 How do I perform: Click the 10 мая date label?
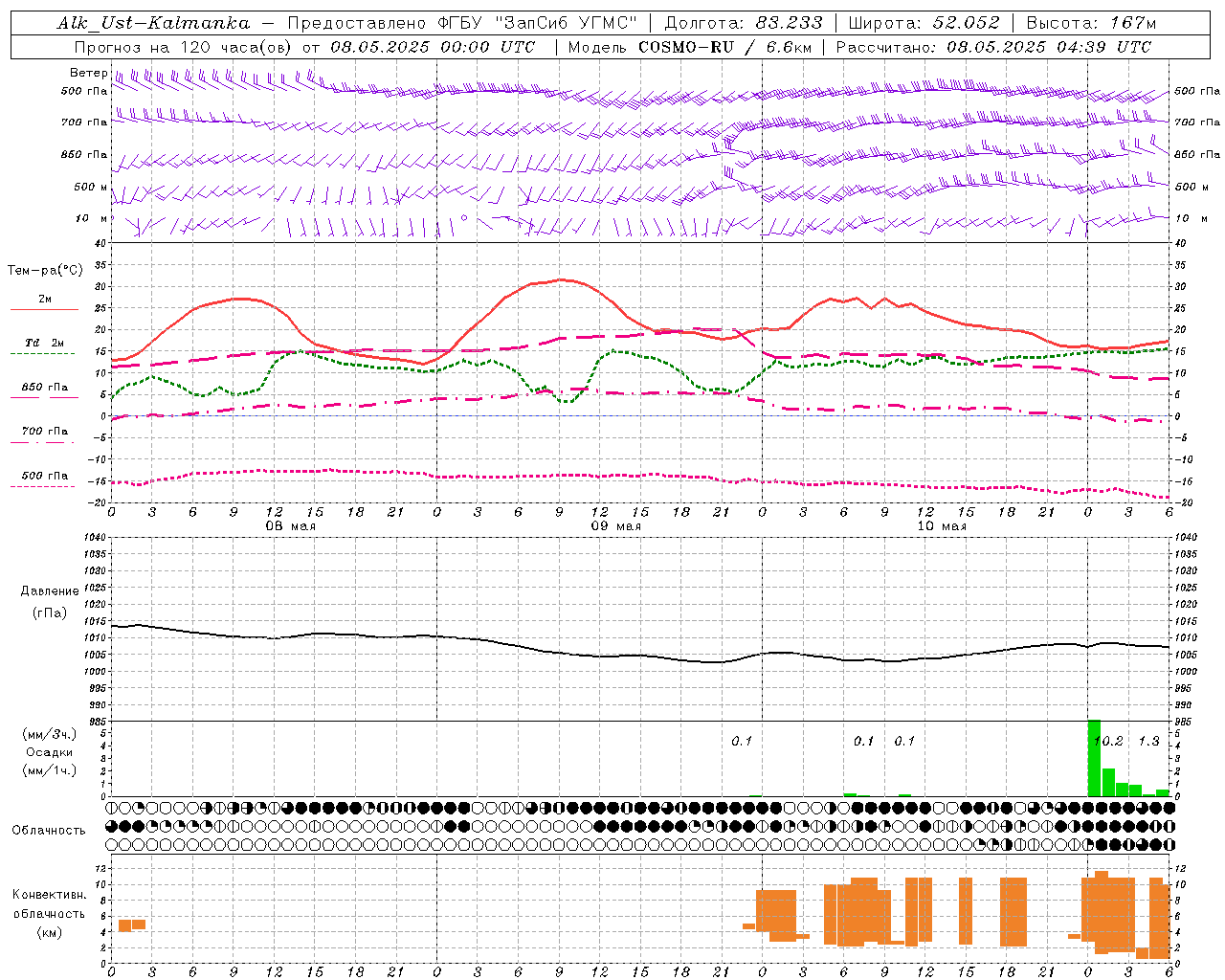coord(942,526)
